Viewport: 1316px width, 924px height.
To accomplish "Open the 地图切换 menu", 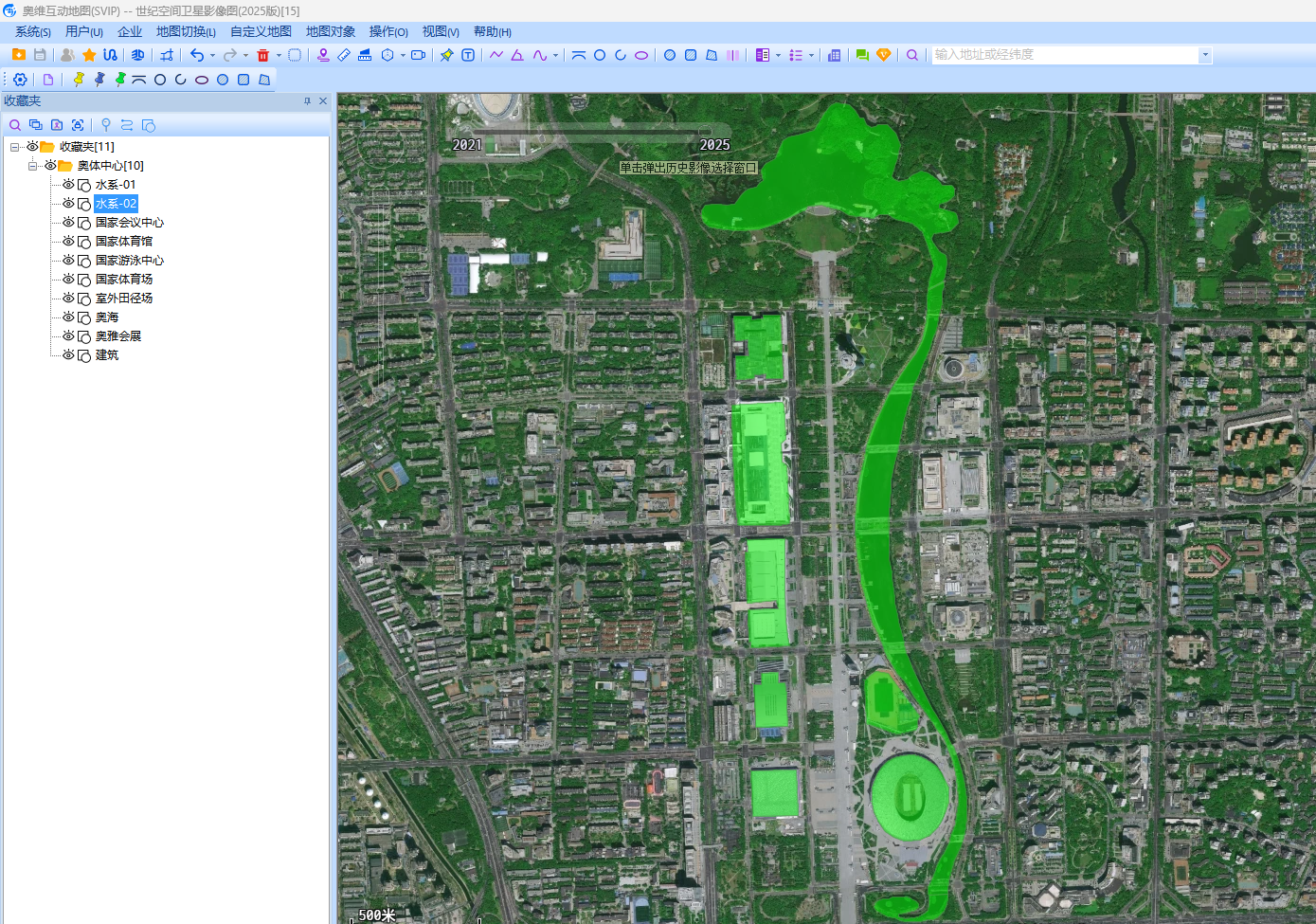I will (x=186, y=32).
